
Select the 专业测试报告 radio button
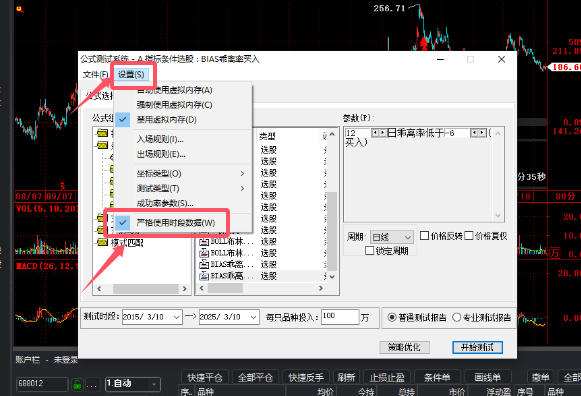coord(457,317)
